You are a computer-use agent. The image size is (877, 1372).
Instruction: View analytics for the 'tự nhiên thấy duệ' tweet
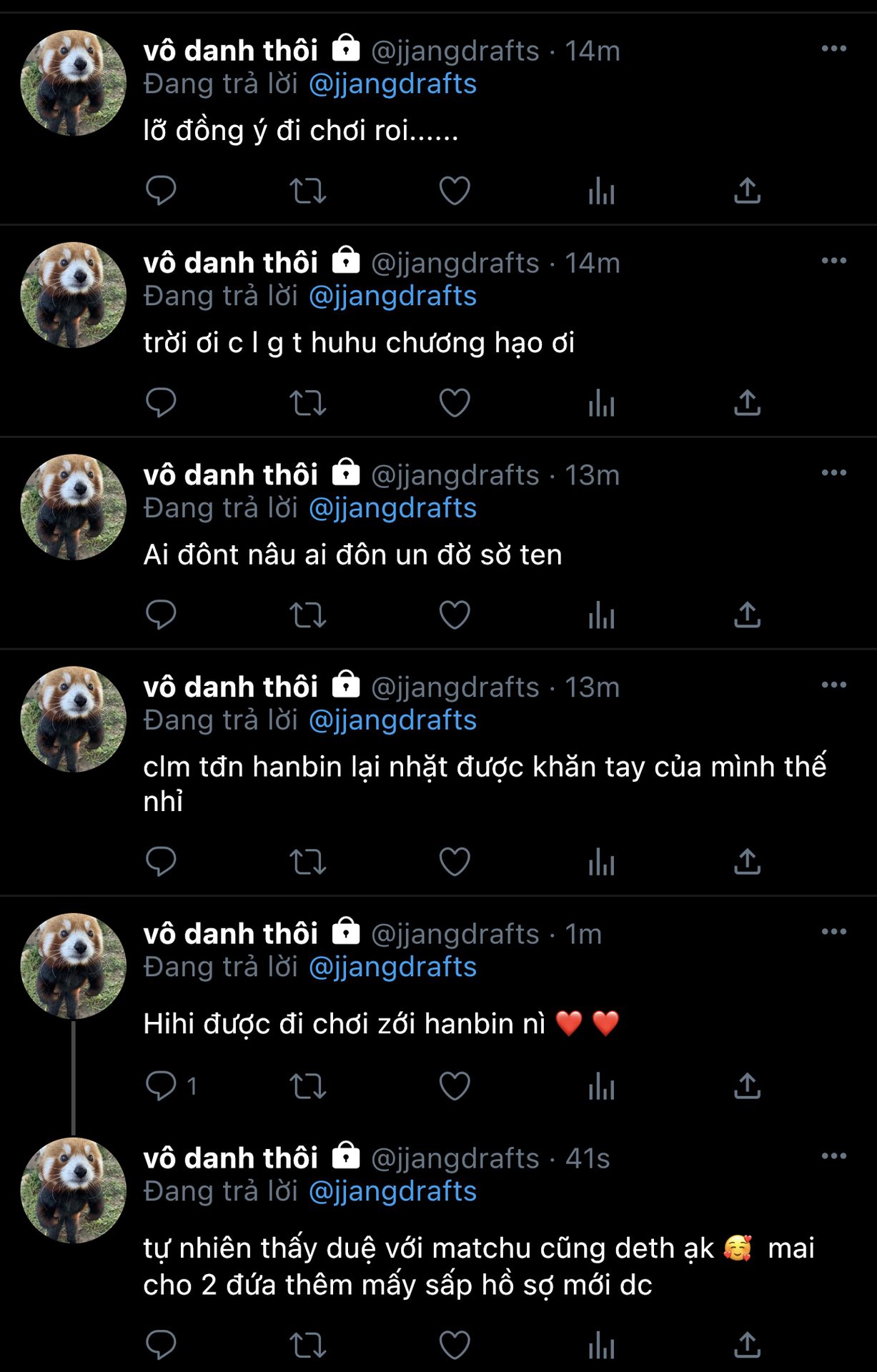click(601, 1346)
